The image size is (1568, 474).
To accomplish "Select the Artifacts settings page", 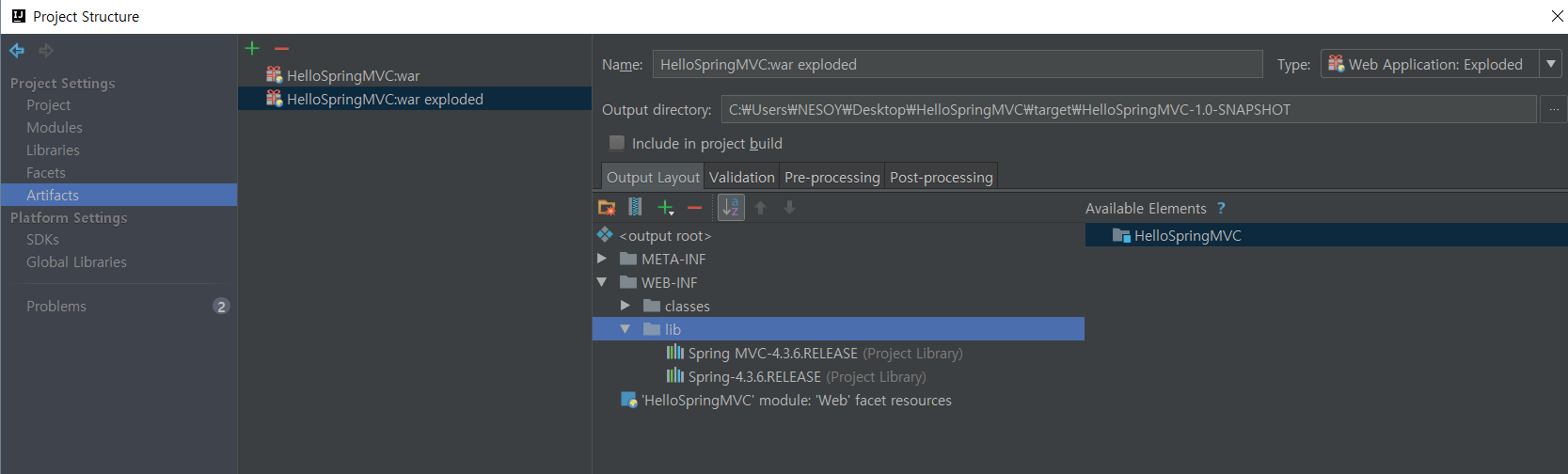I will pyautogui.click(x=119, y=195).
